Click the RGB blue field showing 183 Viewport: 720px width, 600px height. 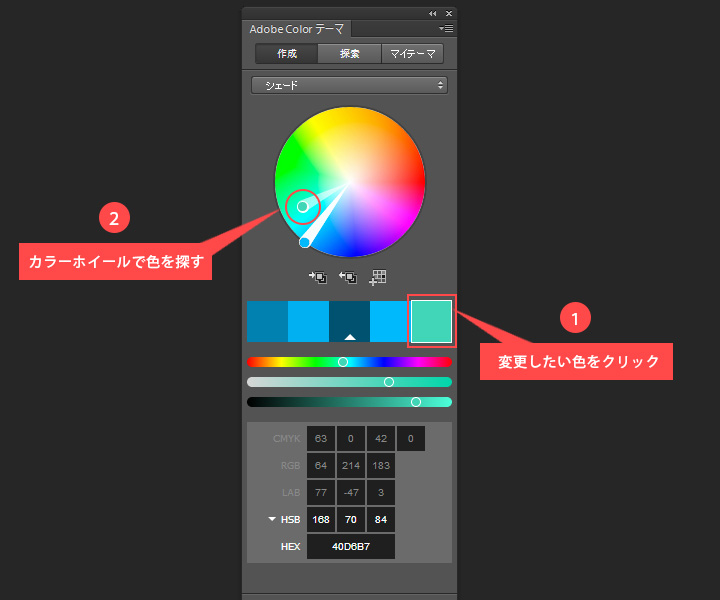coord(381,465)
